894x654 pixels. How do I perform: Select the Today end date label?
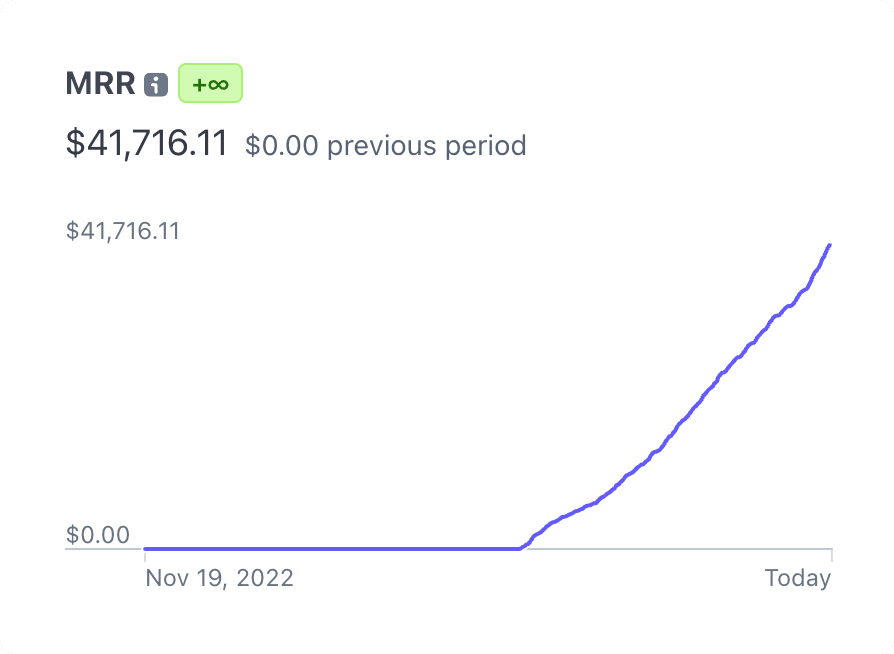click(798, 578)
